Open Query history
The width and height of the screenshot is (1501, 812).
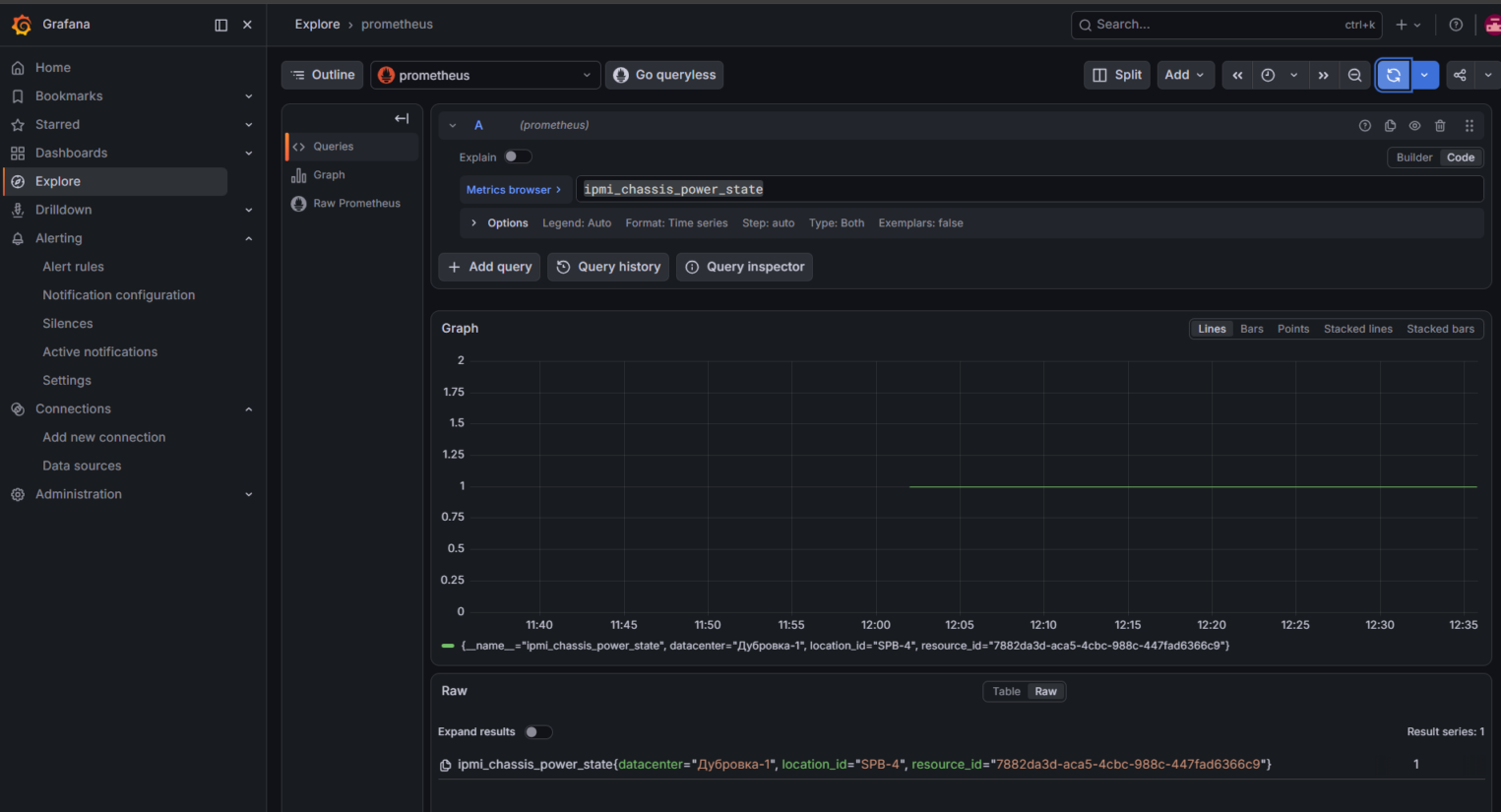click(608, 267)
